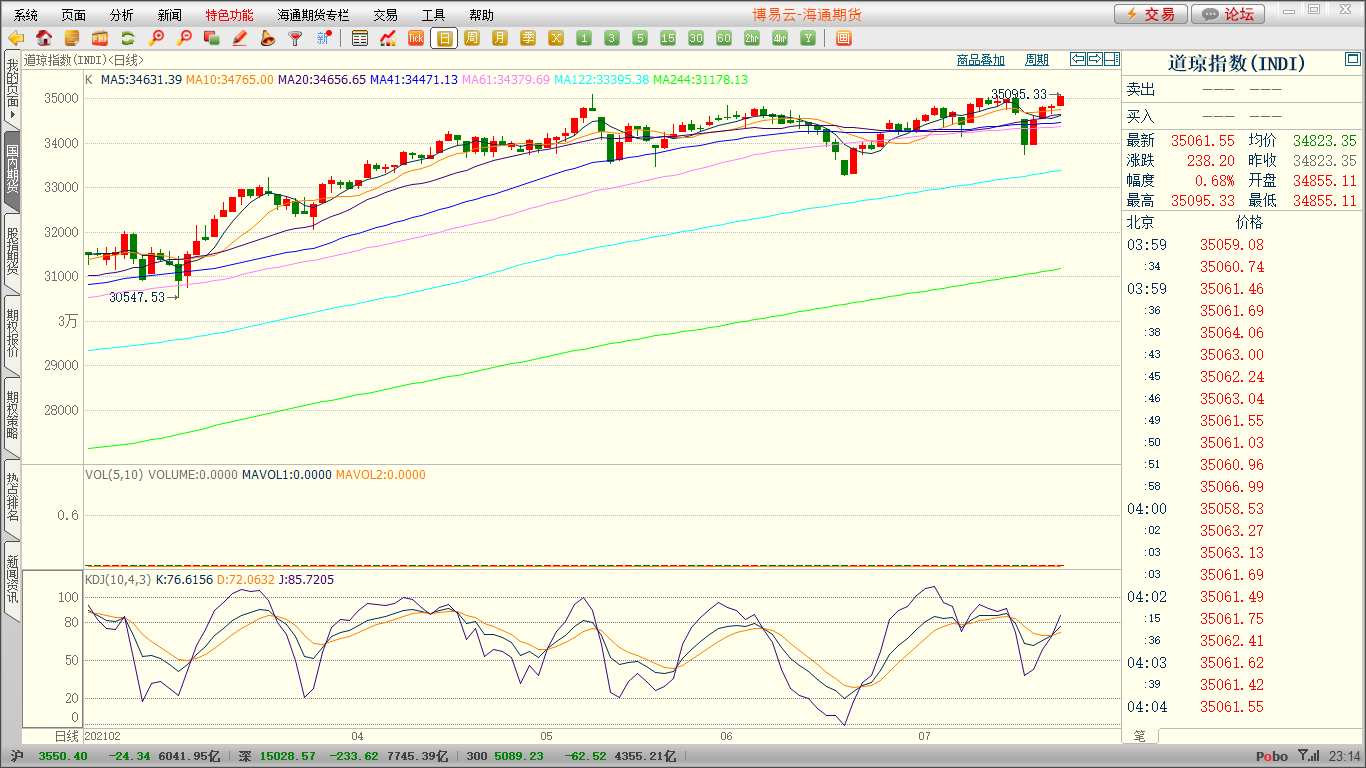Select the Y yearly period button
The height and width of the screenshot is (768, 1366).
click(x=808, y=39)
